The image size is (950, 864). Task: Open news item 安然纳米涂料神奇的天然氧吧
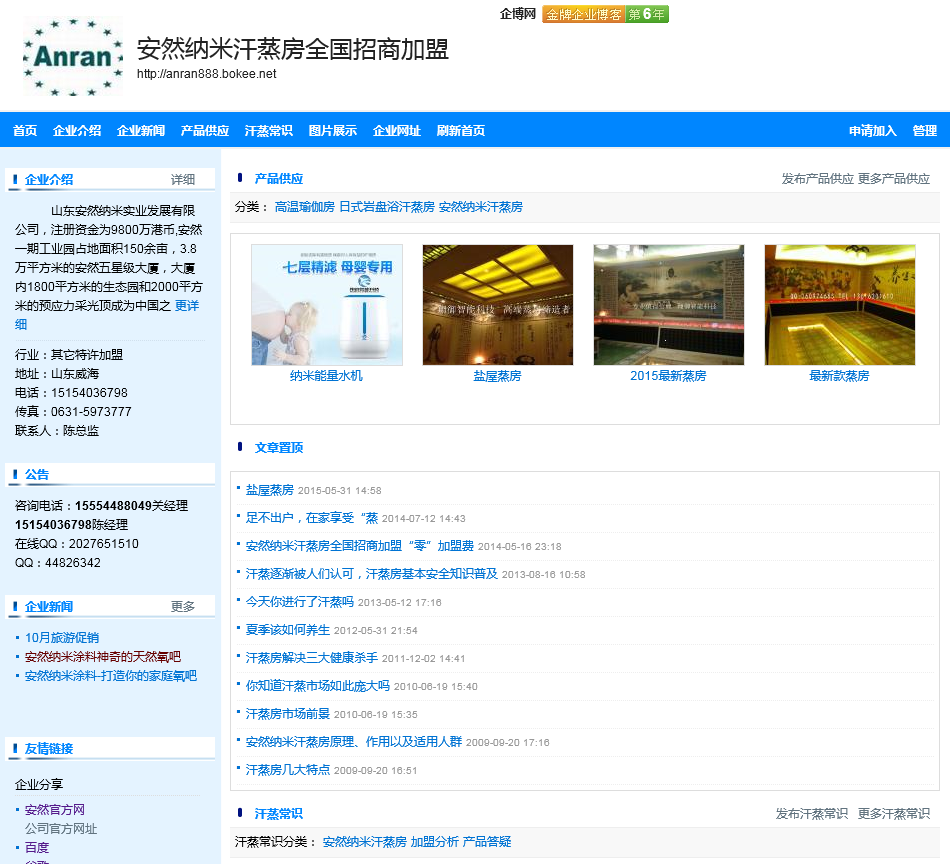[103, 657]
